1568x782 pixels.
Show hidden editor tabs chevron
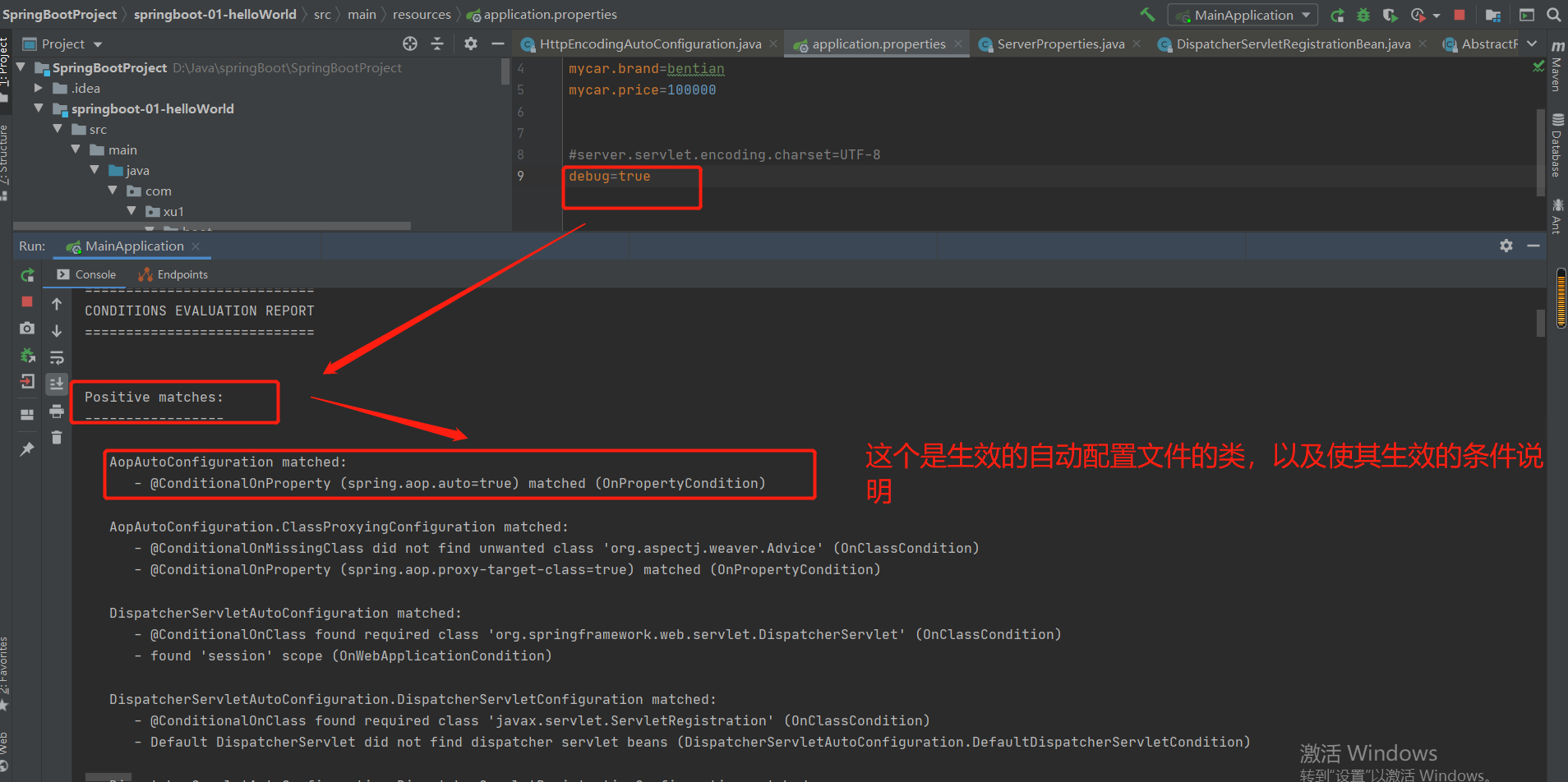coord(1532,44)
